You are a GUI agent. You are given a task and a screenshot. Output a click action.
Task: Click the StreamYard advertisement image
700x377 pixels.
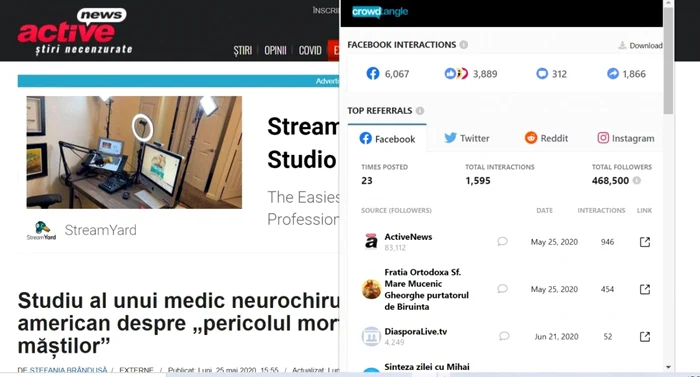point(134,152)
